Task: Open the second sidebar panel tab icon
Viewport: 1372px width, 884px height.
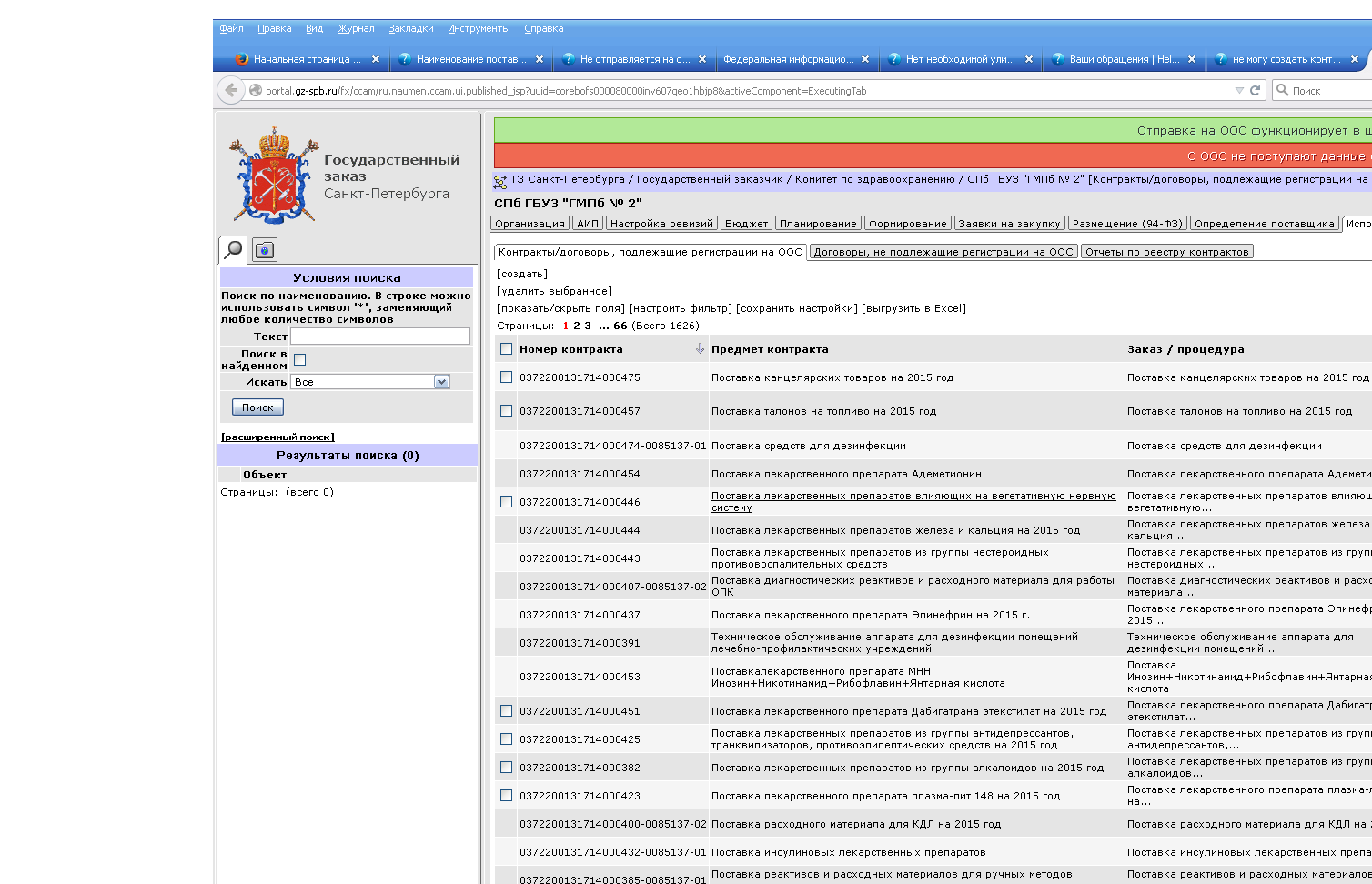Action: [264, 249]
